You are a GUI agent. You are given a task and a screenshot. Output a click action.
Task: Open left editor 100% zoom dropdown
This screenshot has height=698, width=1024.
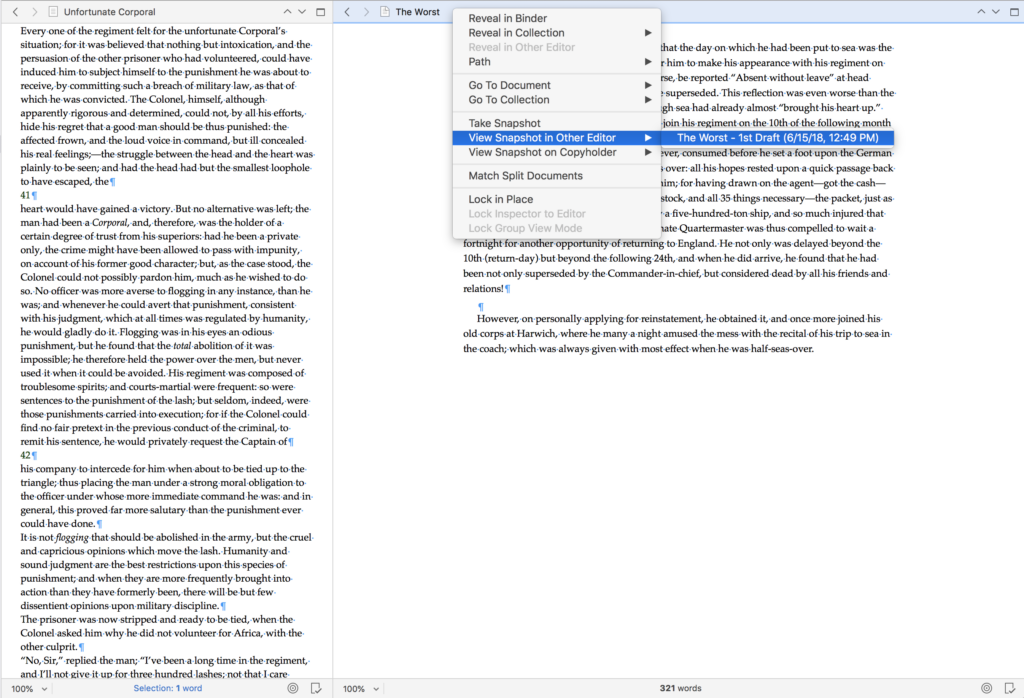pyautogui.click(x=29, y=689)
